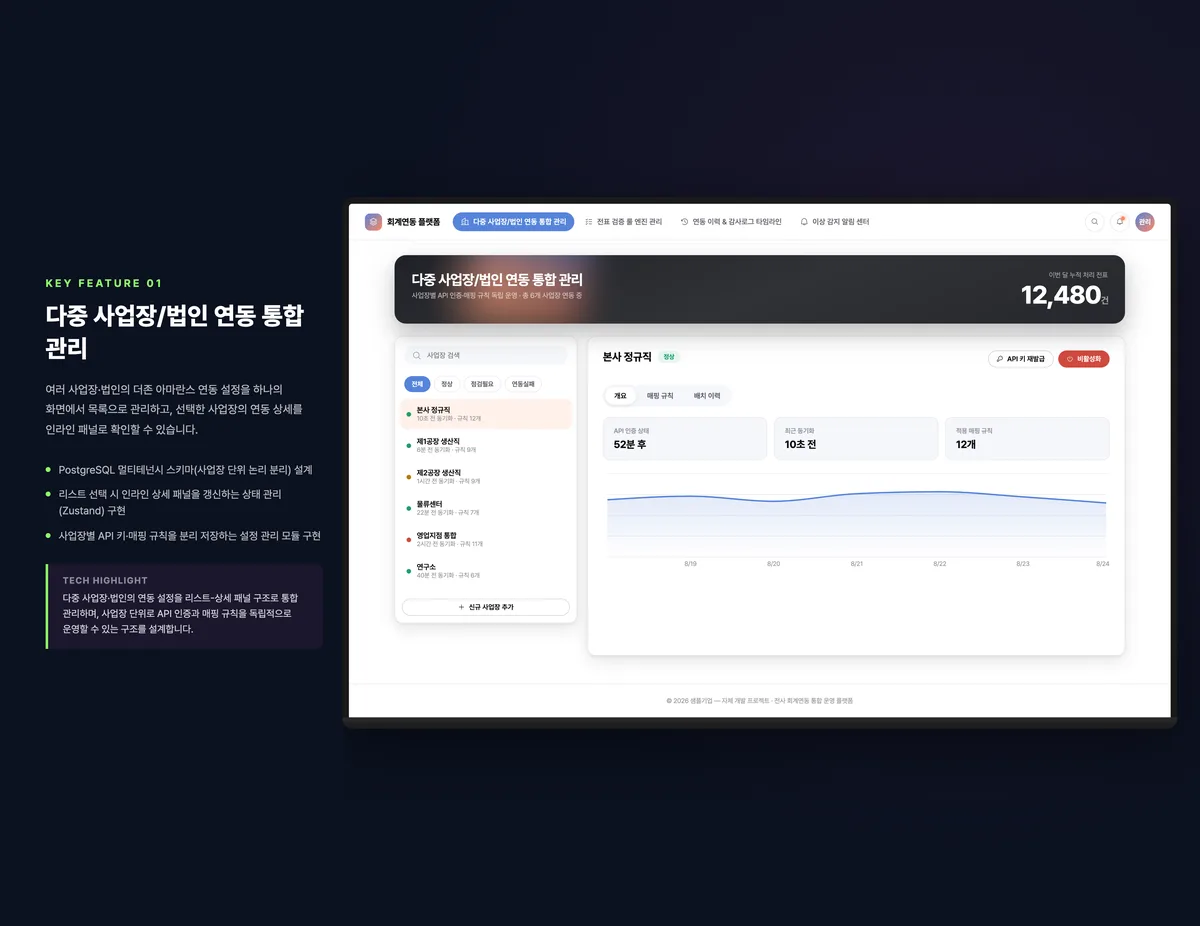The width and height of the screenshot is (1200, 926).
Task: Open 연동 이력 & 감사로그 타임라인 nav tab
Action: point(731,222)
